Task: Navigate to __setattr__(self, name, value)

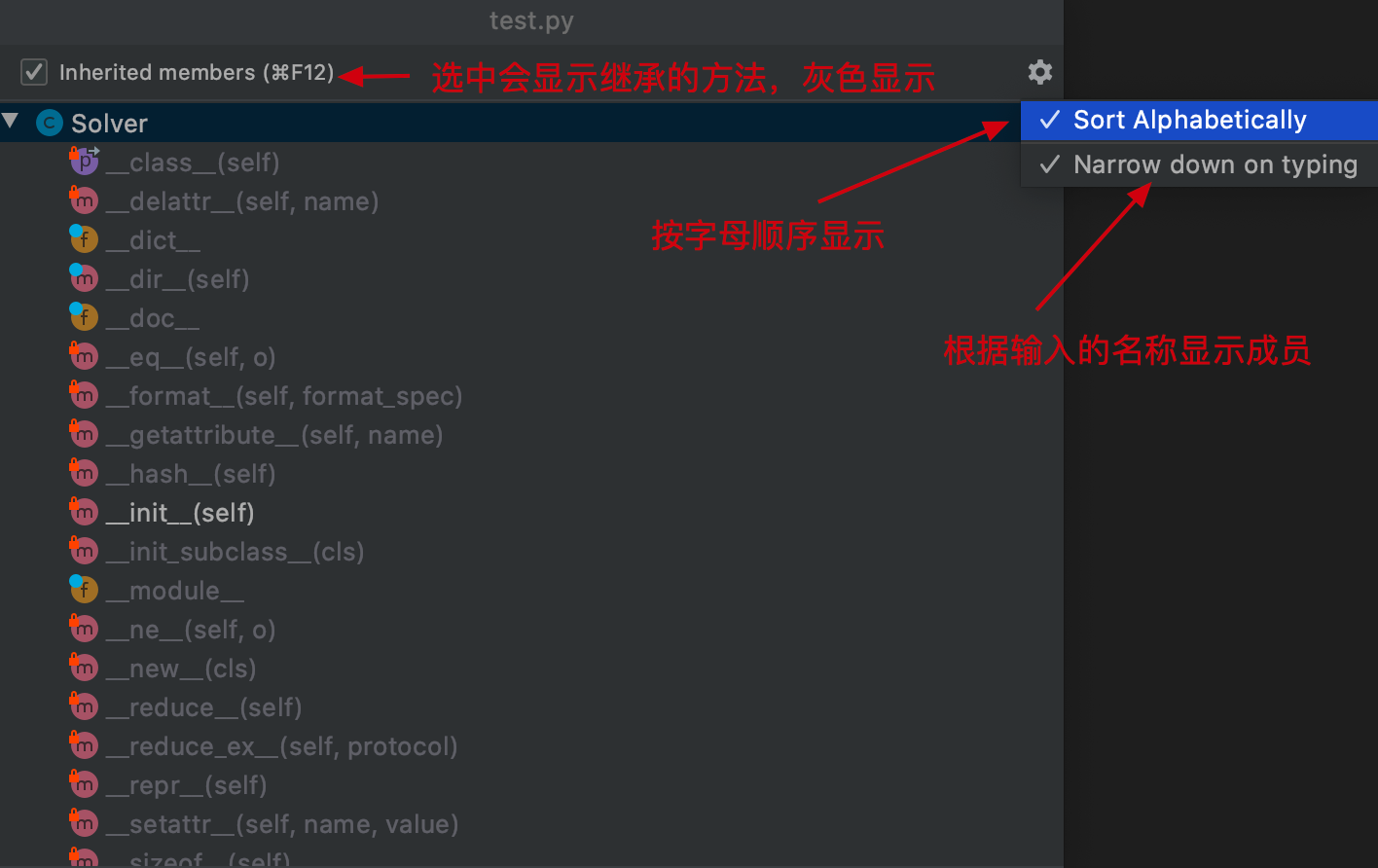Action: 282,824
